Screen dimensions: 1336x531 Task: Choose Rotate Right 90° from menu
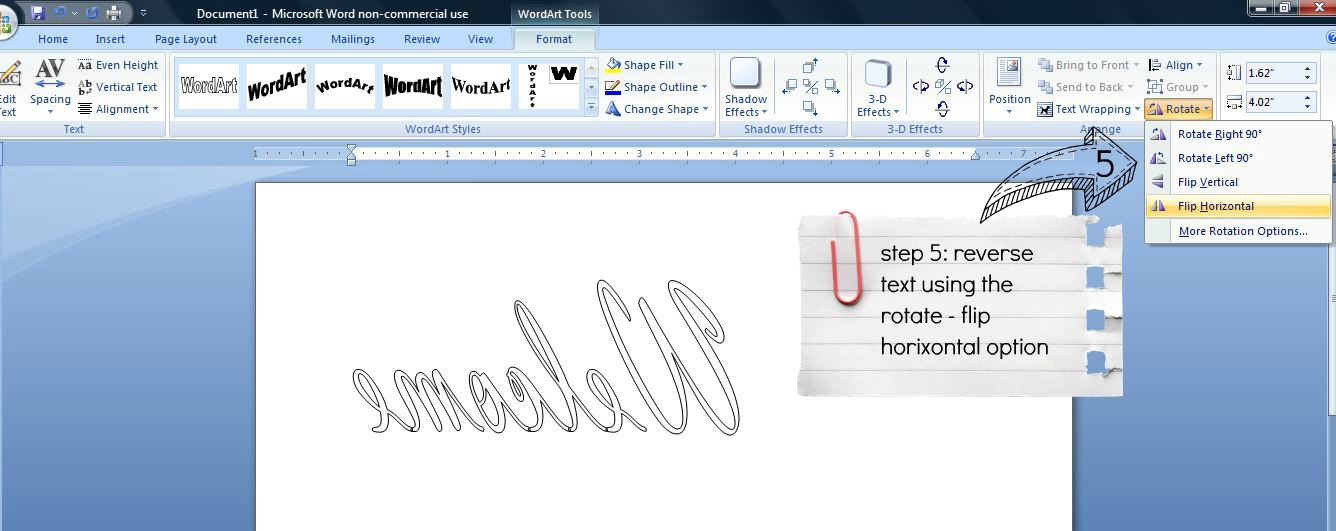(x=1219, y=134)
